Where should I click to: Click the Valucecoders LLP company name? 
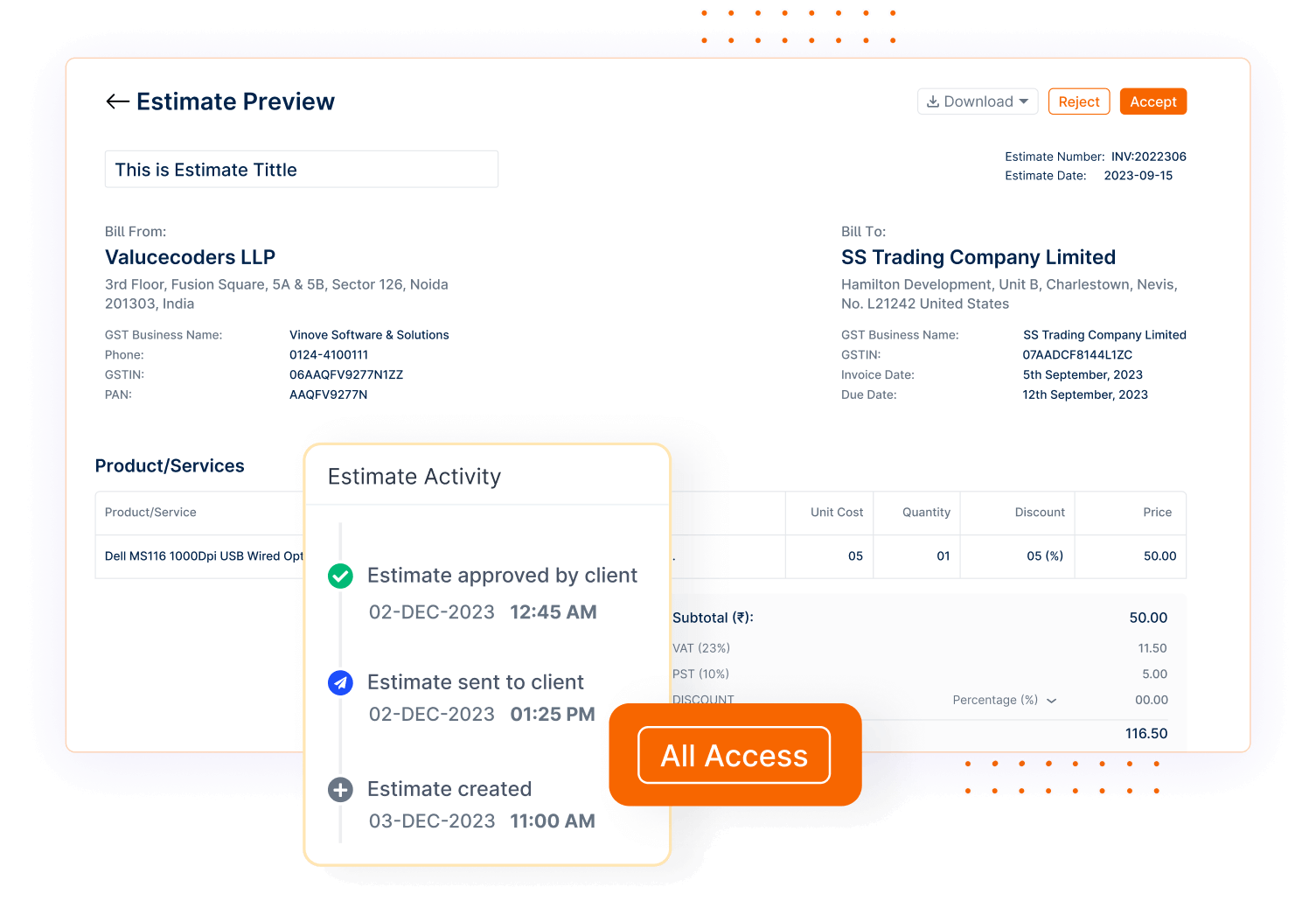(x=190, y=257)
